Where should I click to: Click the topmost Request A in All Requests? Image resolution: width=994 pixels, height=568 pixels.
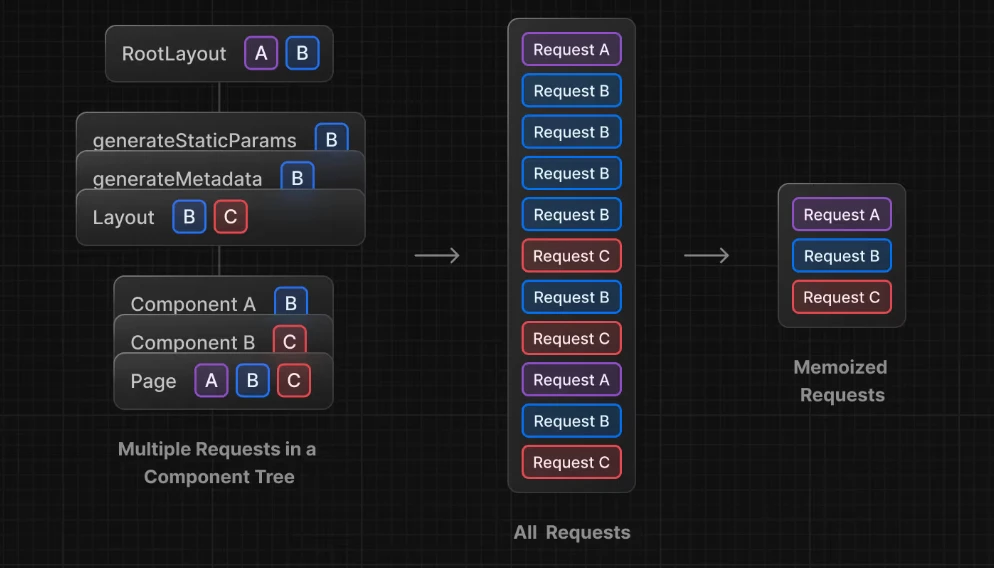tap(571, 50)
